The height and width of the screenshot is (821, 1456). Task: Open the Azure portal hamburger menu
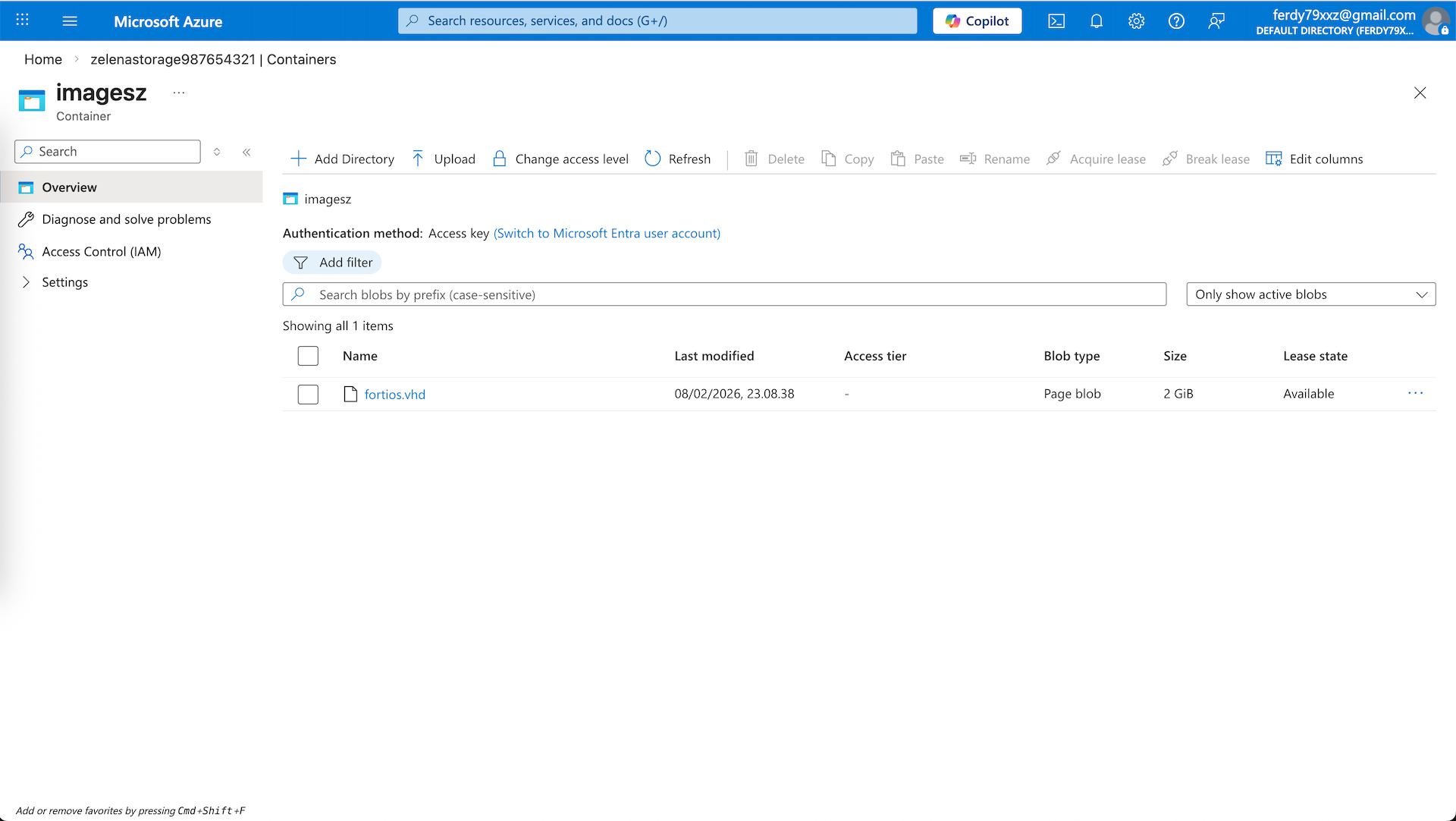tap(70, 21)
